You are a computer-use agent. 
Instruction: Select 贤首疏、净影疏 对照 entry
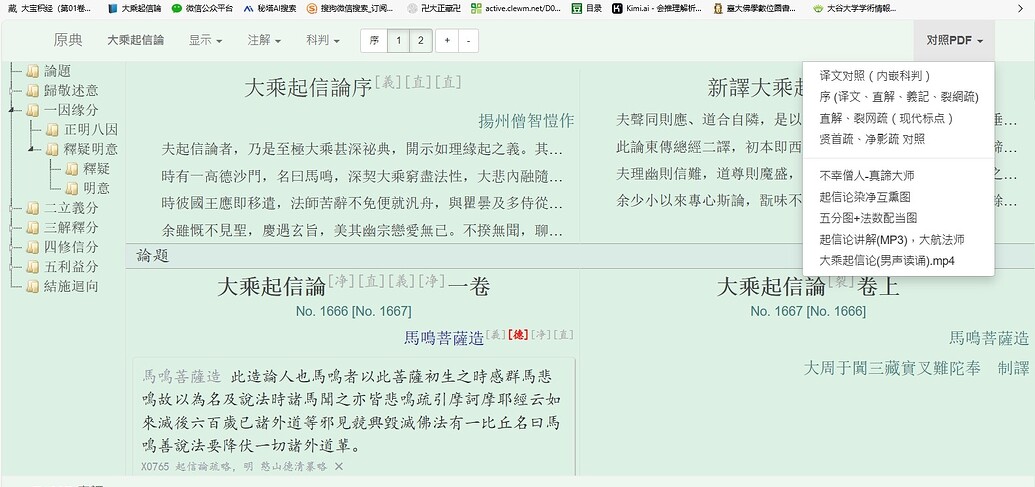[898, 139]
